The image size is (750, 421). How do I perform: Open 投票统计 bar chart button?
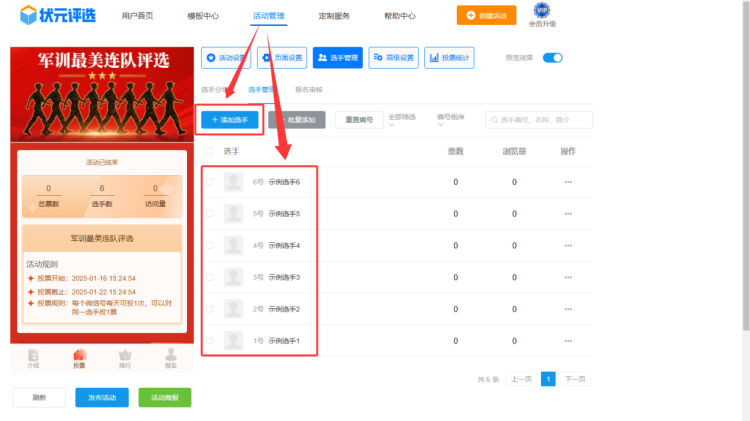pos(450,58)
